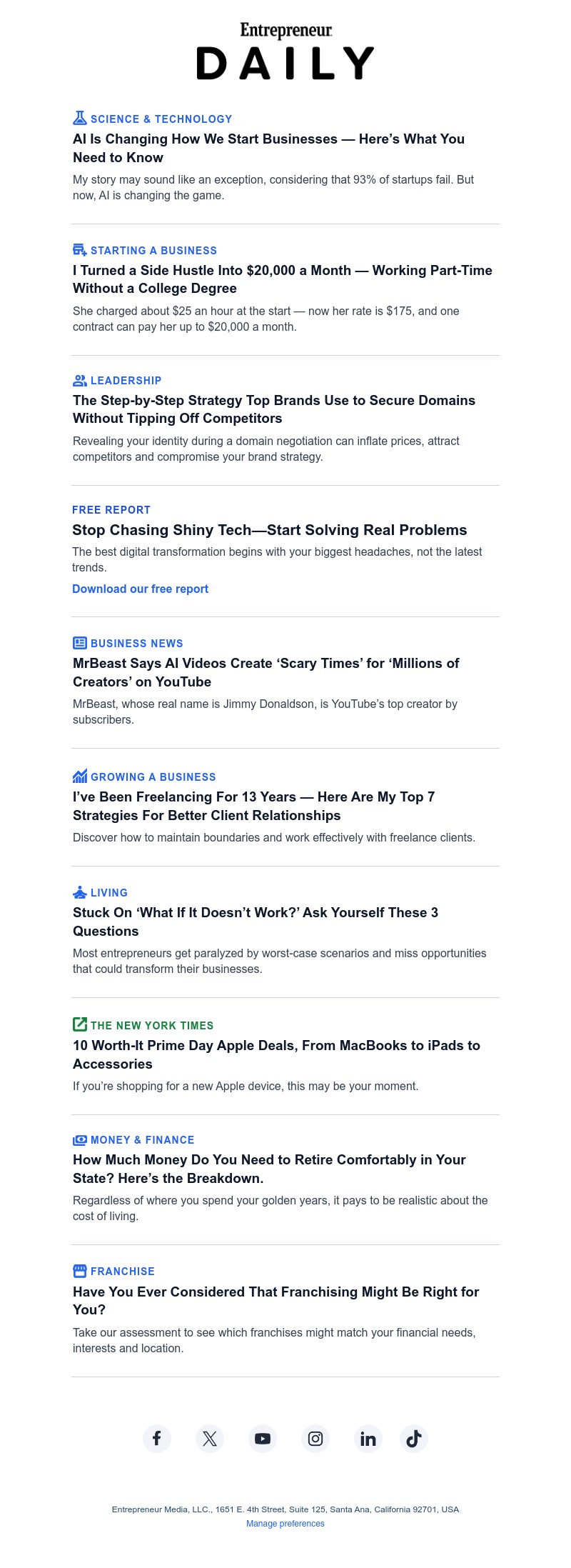Click the Entrepreneur Daily header logo
Image resolution: width=571 pixels, height=1568 pixels.
pos(285,51)
